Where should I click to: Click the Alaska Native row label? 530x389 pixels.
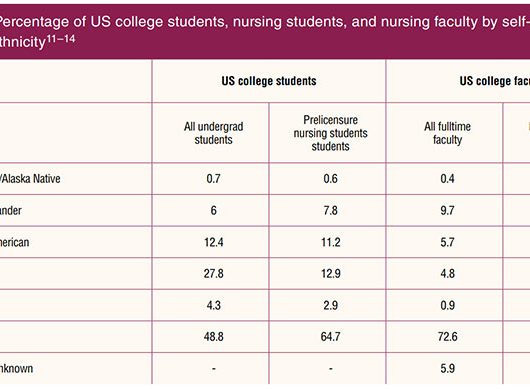point(30,178)
